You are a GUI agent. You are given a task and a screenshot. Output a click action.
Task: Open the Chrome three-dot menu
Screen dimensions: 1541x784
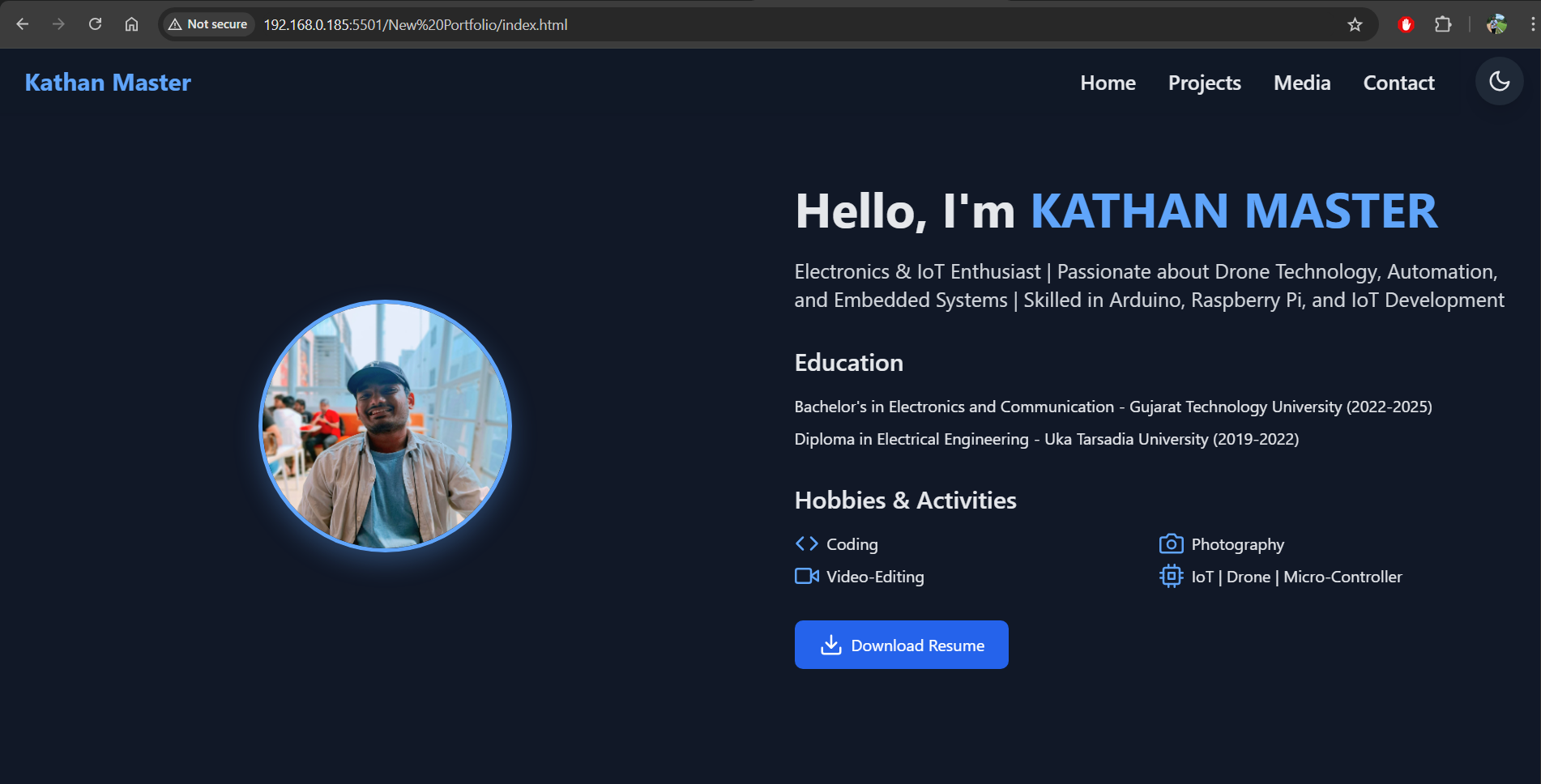pos(1532,24)
